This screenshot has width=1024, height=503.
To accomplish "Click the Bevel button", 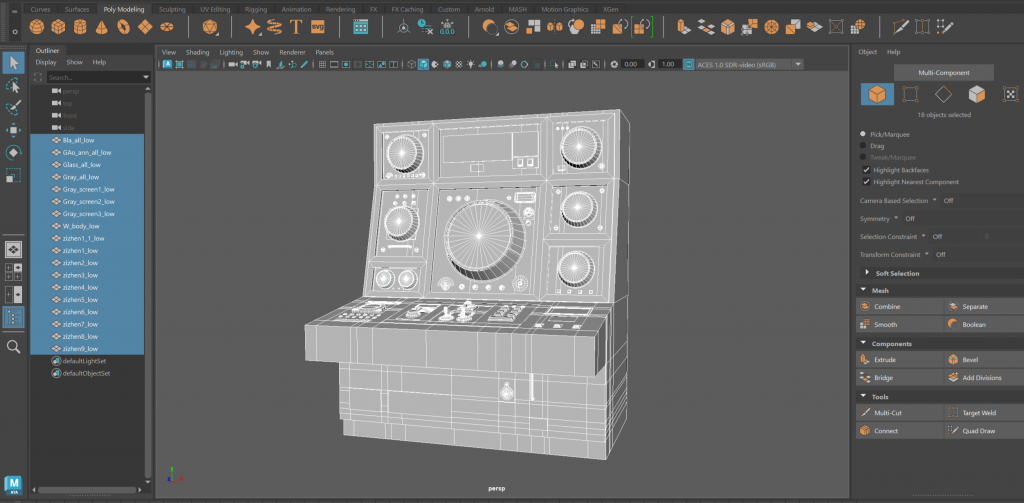I will pos(985,360).
